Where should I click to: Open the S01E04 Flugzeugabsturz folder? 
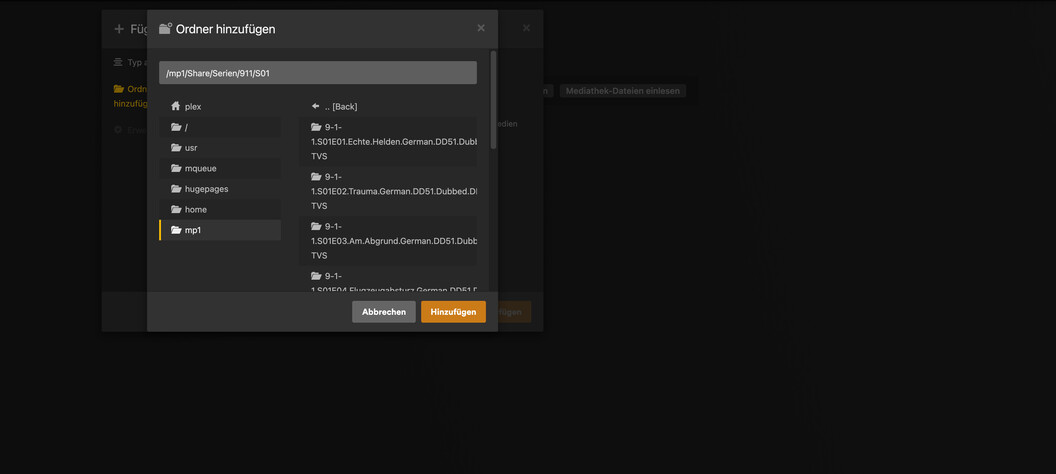tap(388, 279)
